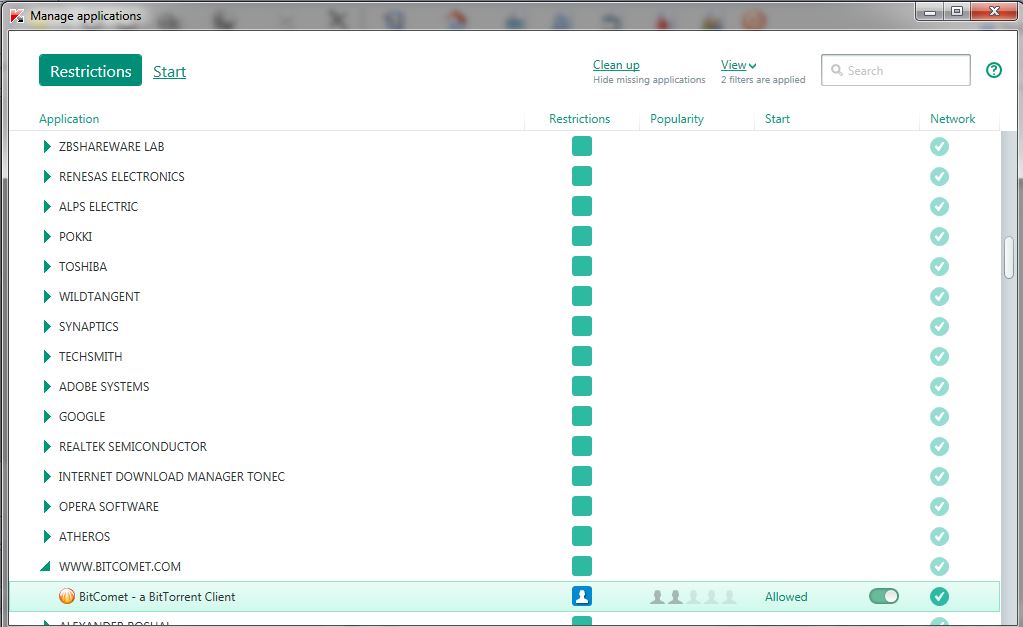Click REALTEK SEMICONDUCTOR restrictions square icon

(582, 446)
